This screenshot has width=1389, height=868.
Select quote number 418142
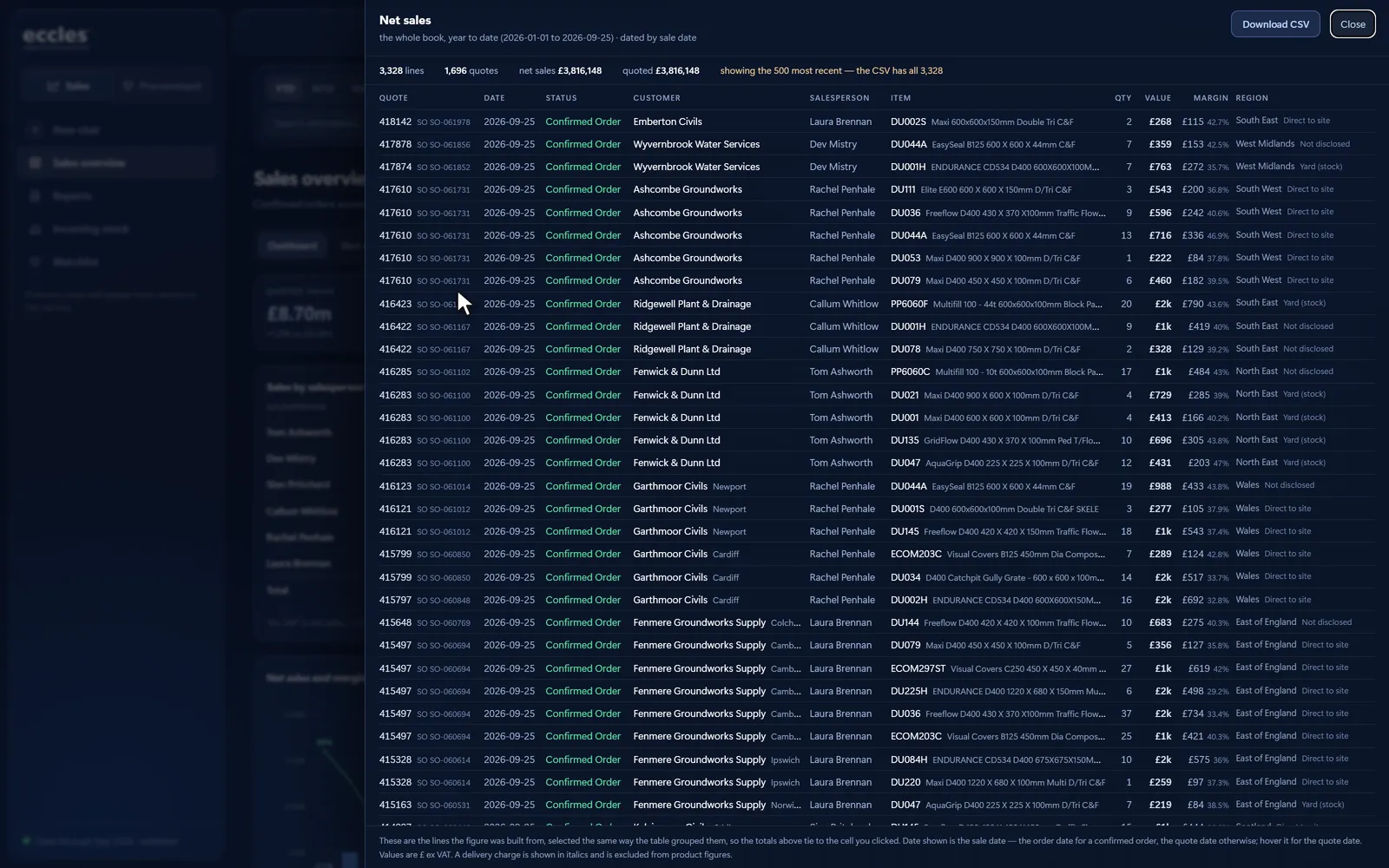tap(395, 122)
